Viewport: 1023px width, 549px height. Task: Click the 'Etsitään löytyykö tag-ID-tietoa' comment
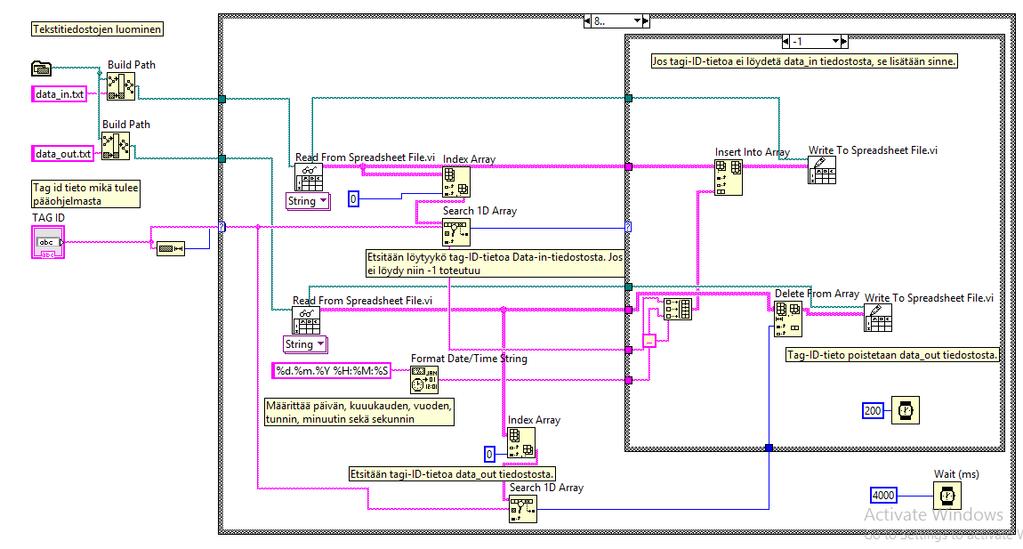495,263
